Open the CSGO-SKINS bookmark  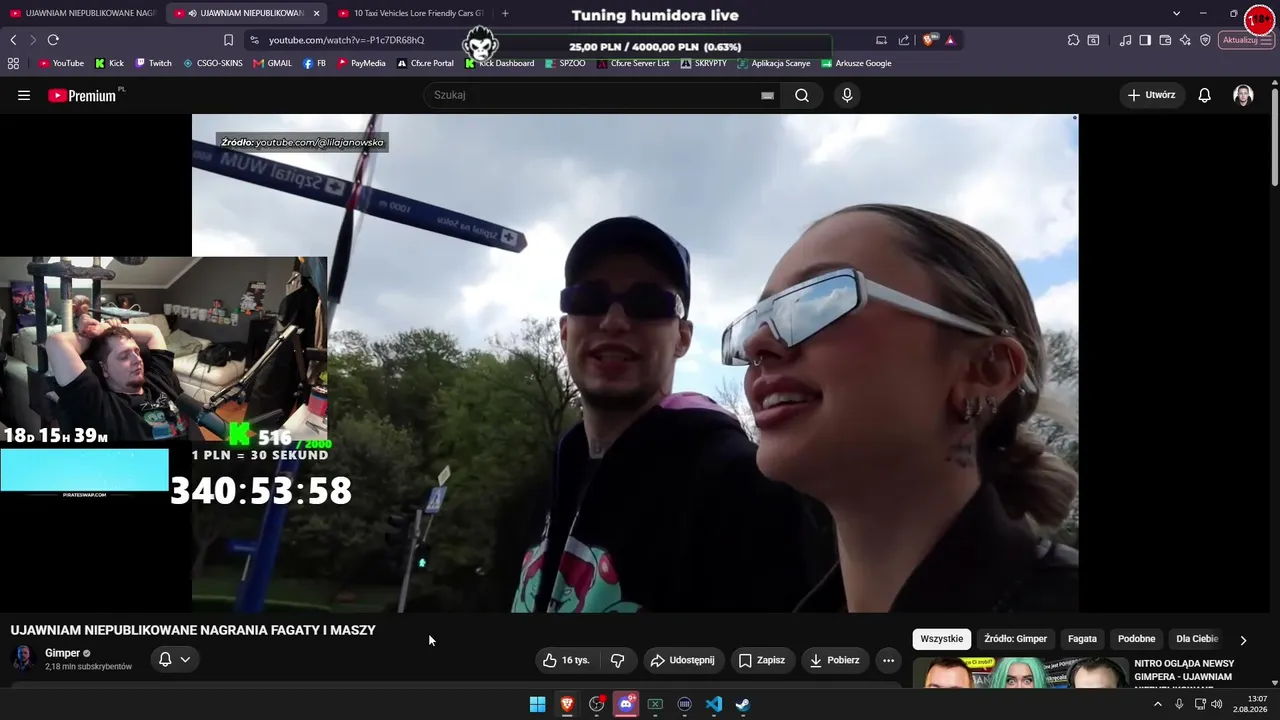[212, 63]
